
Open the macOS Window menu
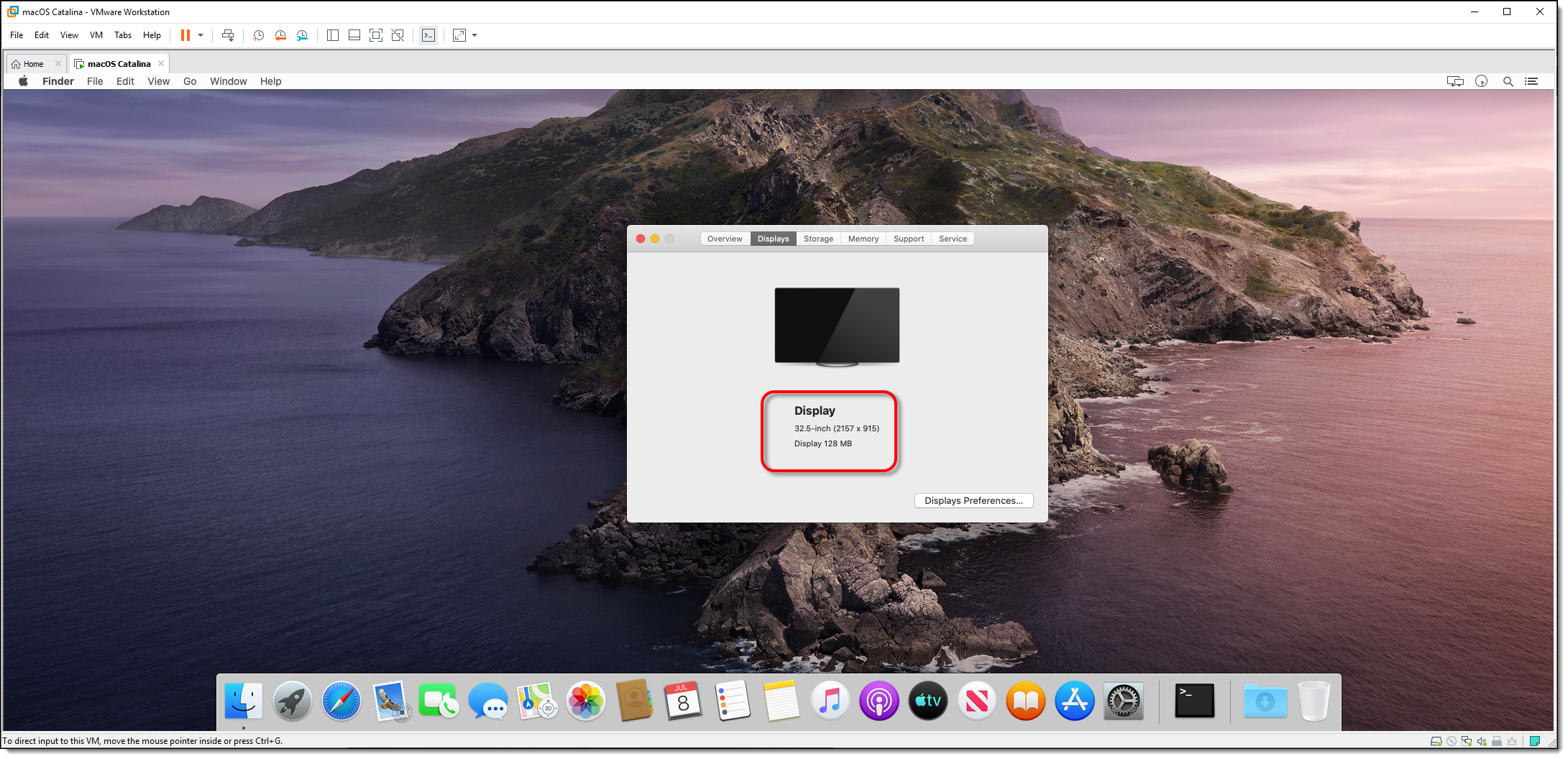(228, 81)
